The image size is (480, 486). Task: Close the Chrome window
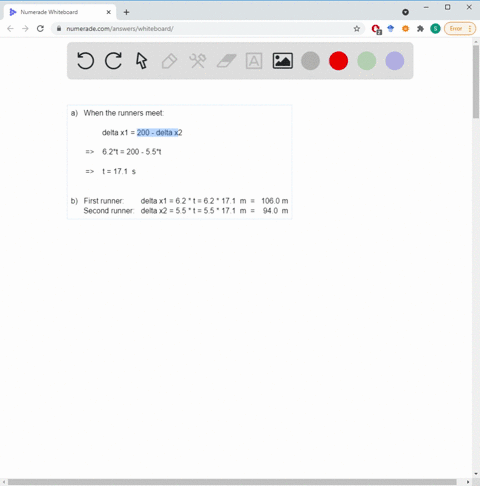tap(469, 7)
